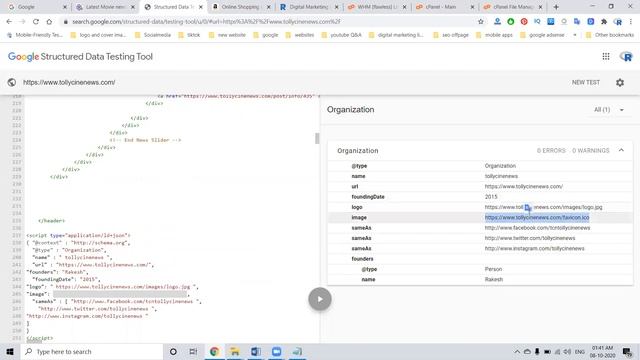This screenshot has height=360, width=640.
Task: Open the Windows Start menu
Action: click(x=10, y=351)
